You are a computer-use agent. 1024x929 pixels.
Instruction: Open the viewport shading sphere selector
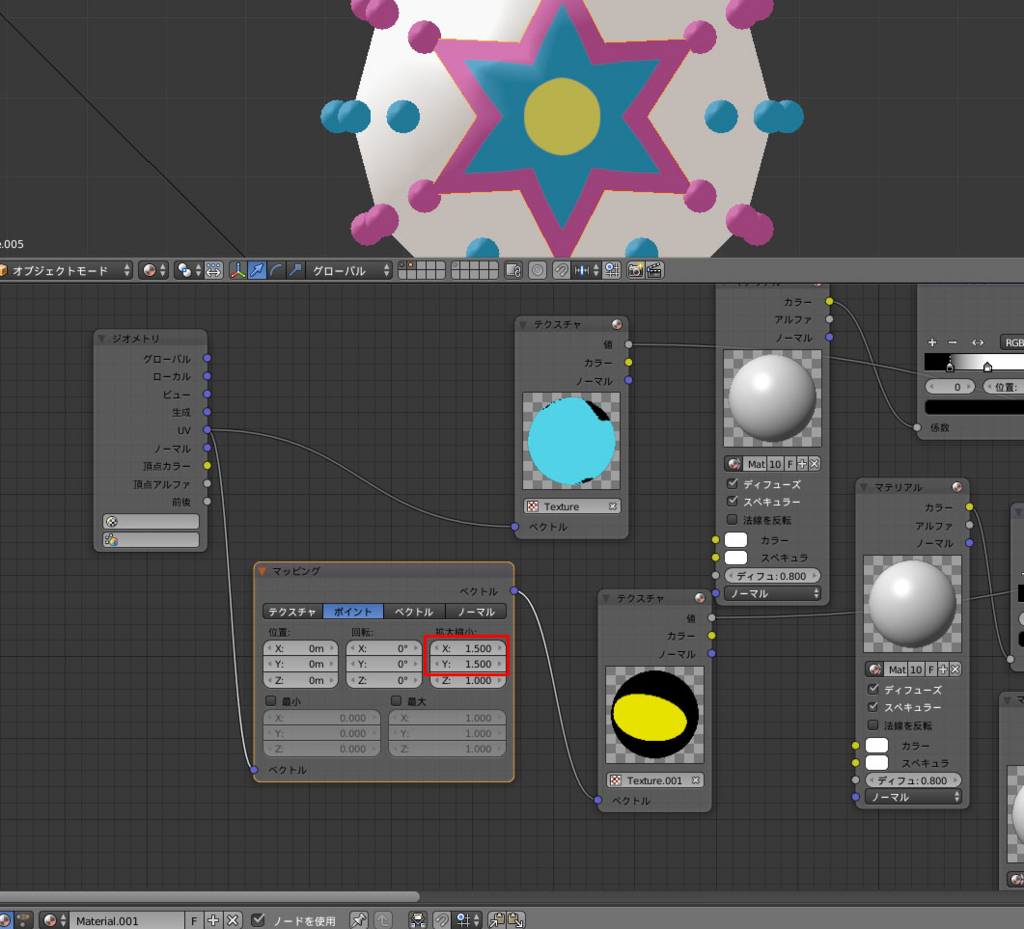[x=153, y=270]
